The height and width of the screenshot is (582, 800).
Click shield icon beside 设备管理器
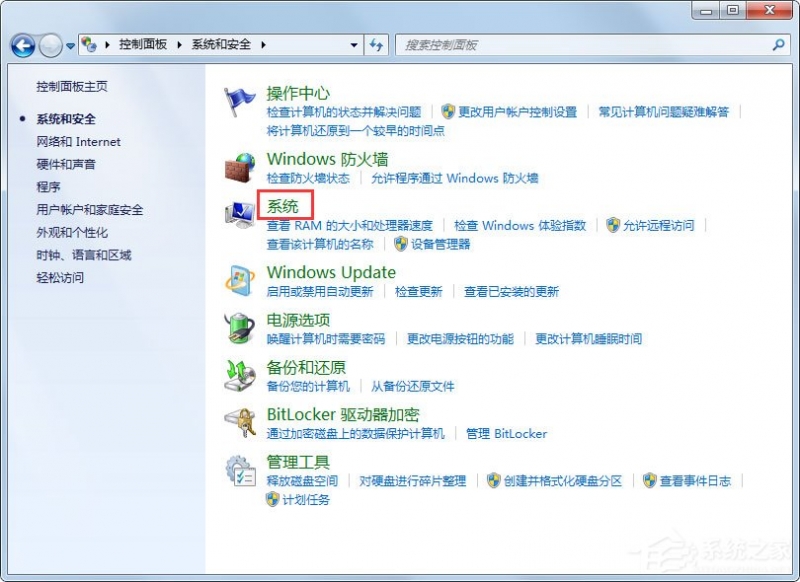coord(401,244)
